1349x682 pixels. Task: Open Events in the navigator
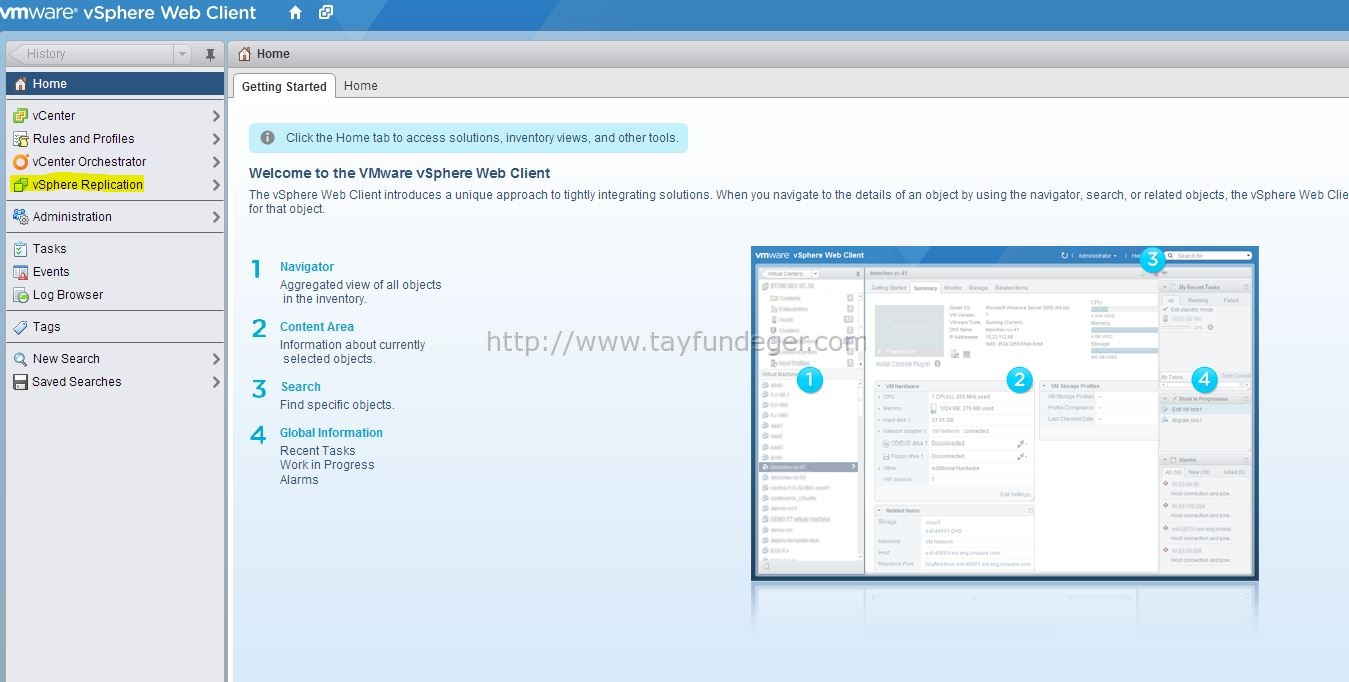115,272
